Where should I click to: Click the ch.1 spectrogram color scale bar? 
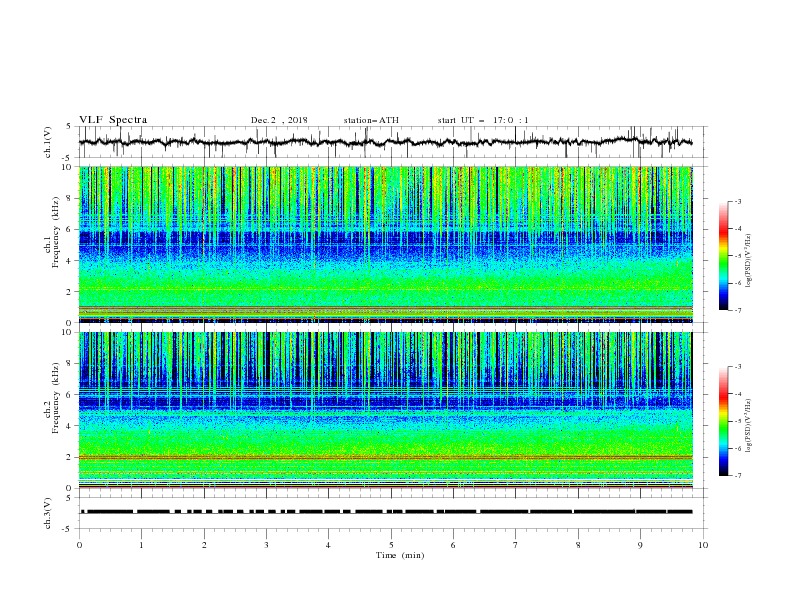723,256
